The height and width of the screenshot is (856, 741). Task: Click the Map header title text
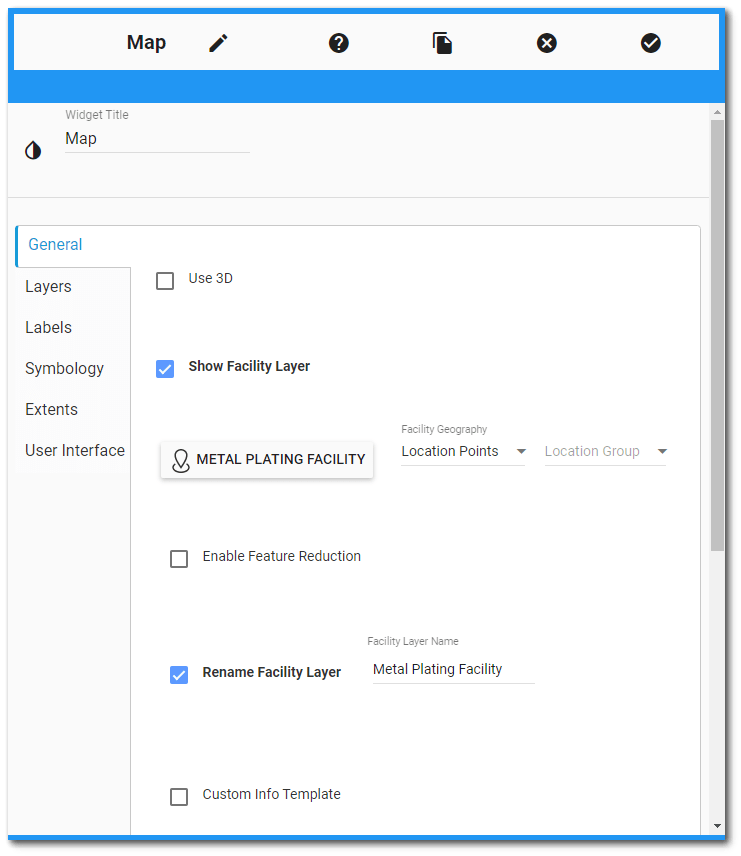coord(146,43)
